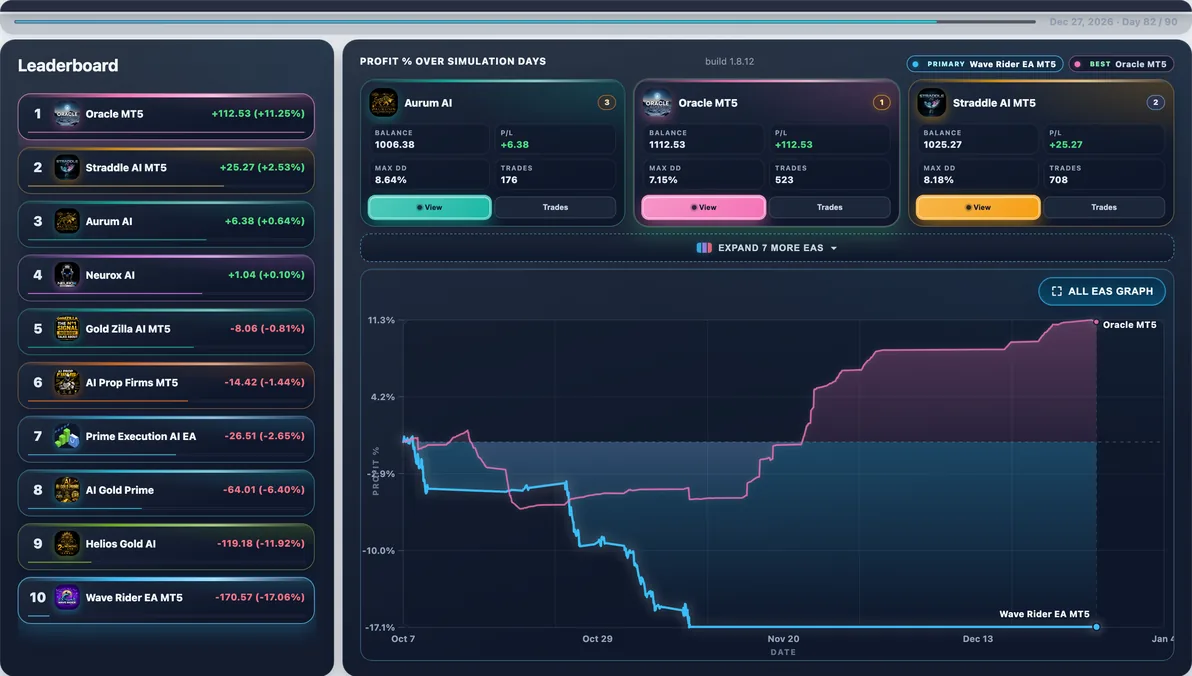Click Aurum AI trades count 176
This screenshot has height=676, width=1192.
(x=509, y=180)
